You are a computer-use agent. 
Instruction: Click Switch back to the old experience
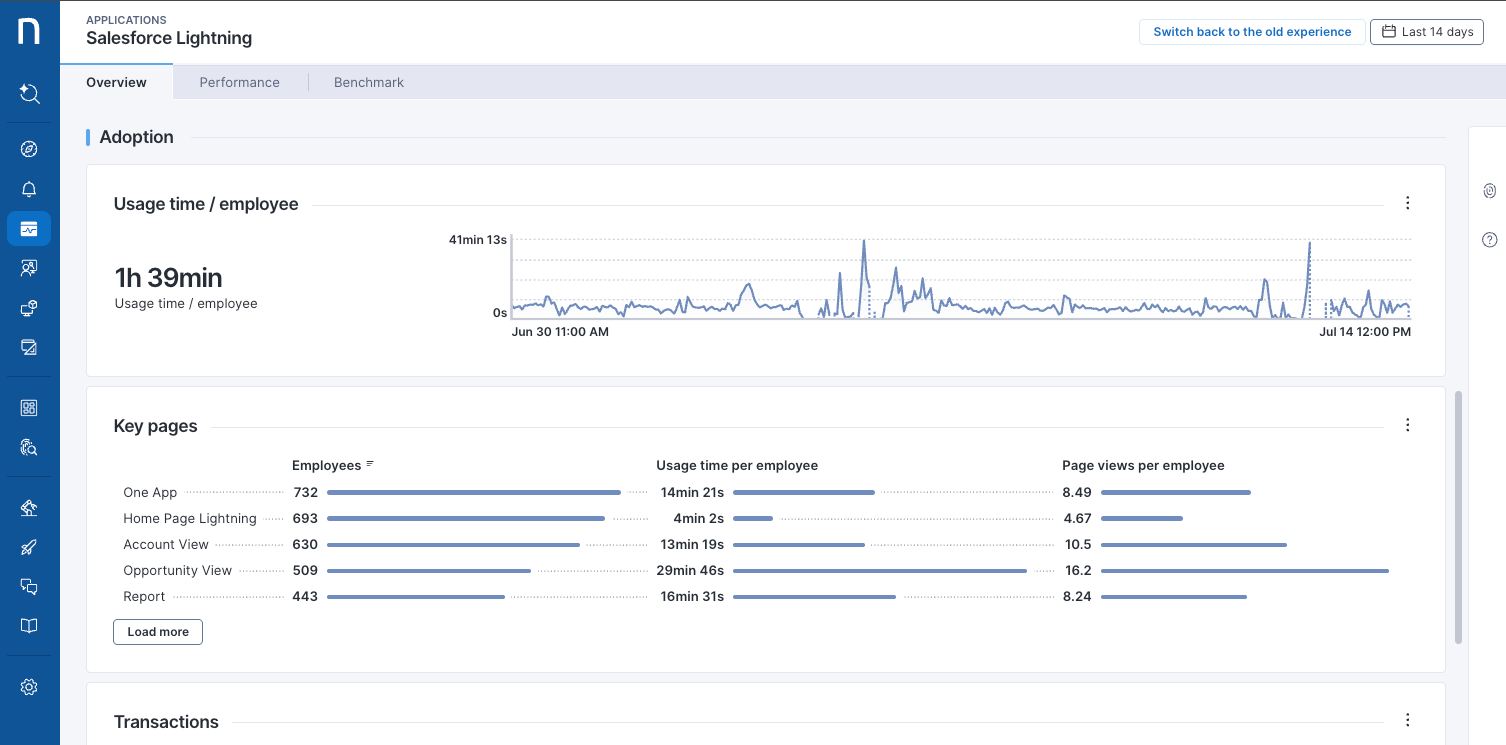point(1251,32)
